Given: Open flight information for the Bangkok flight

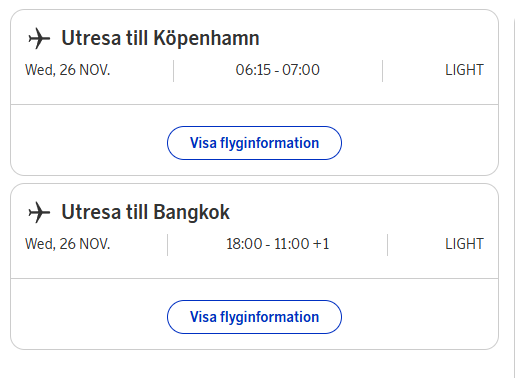Looking at the screenshot, I should coord(254,317).
